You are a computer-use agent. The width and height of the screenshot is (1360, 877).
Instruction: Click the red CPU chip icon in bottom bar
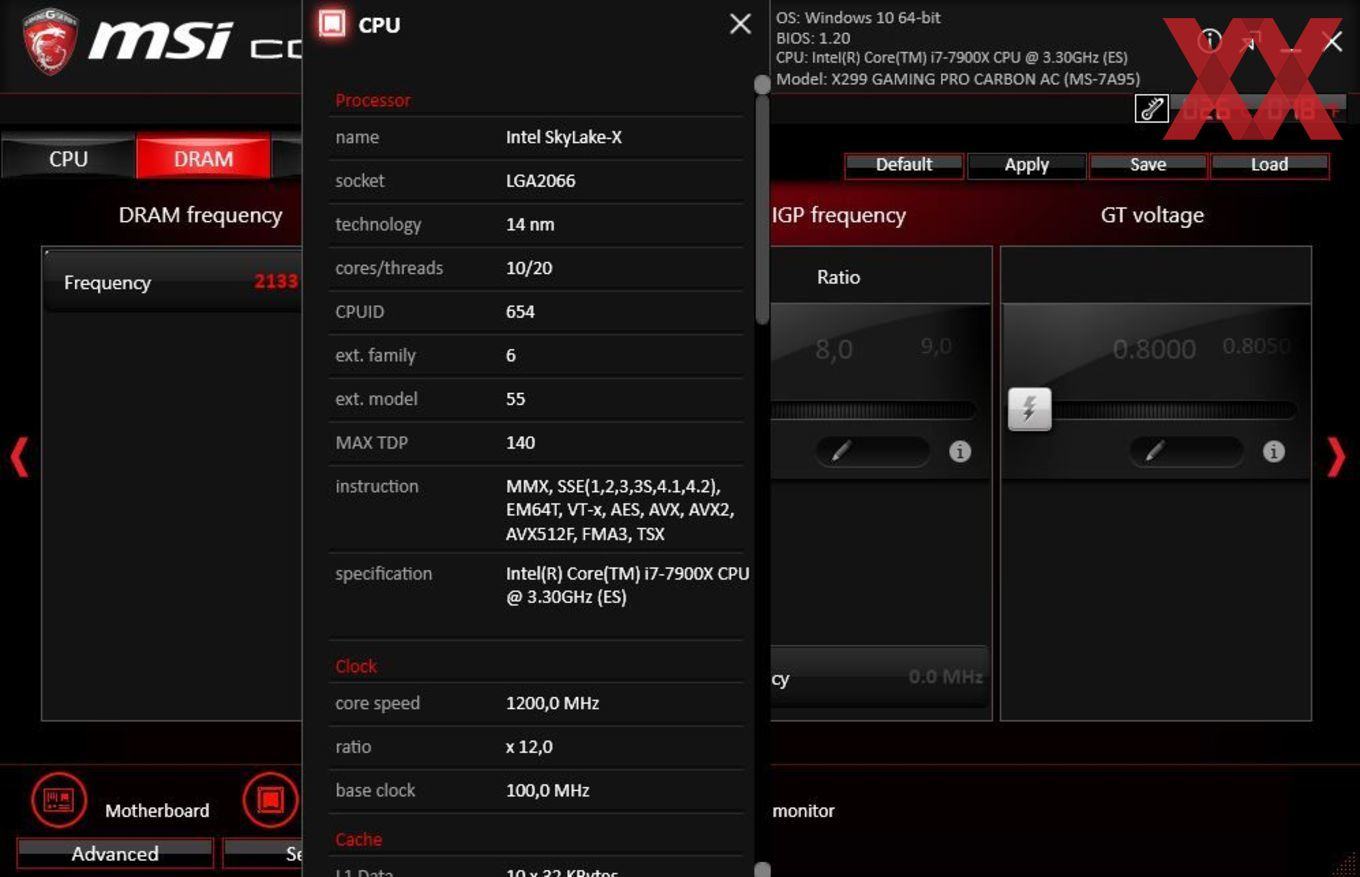point(270,800)
